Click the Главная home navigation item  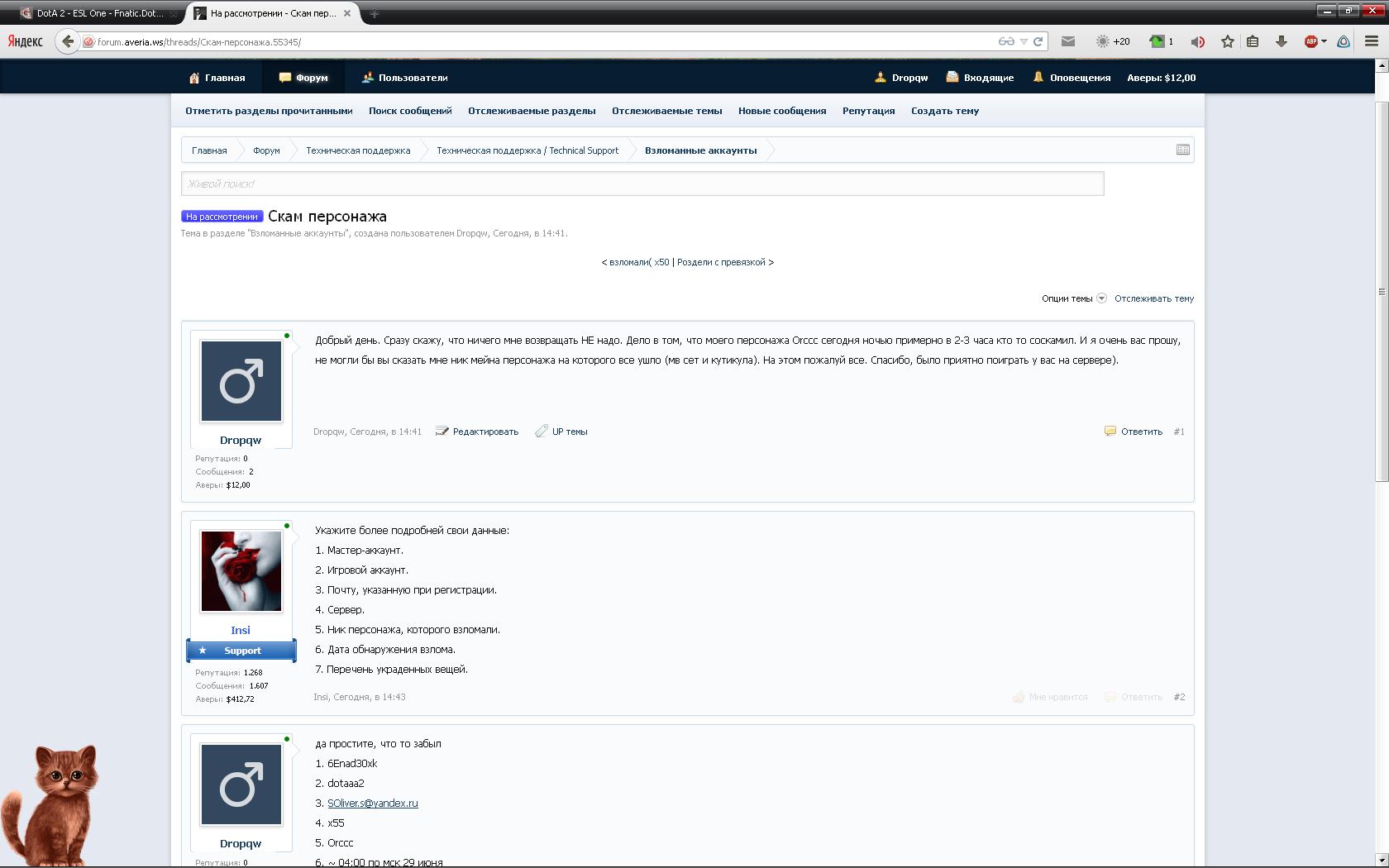(217, 78)
